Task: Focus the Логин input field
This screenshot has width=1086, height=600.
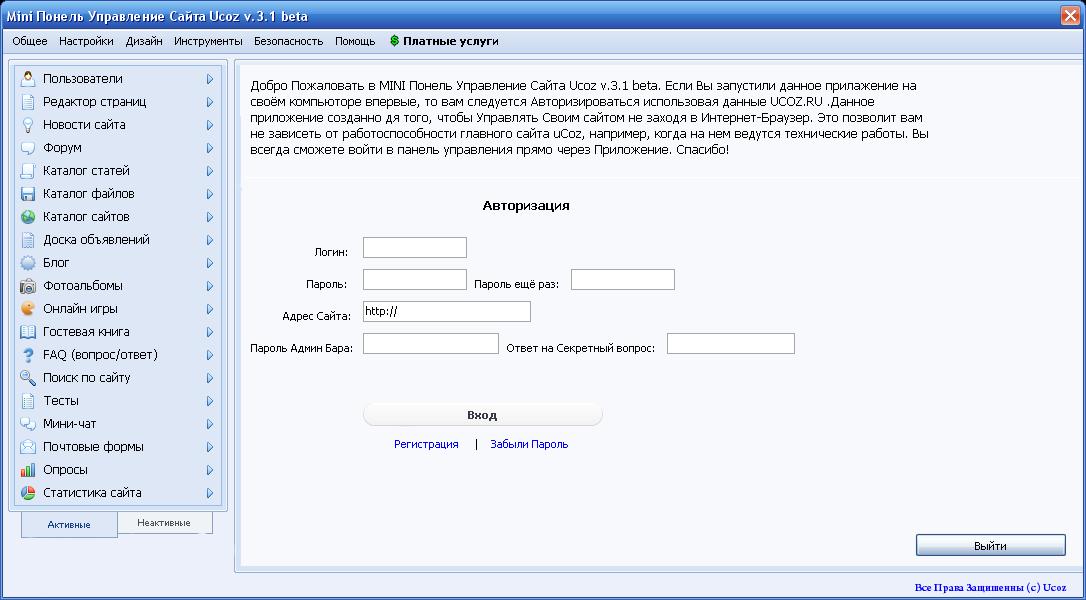Action: [415, 247]
